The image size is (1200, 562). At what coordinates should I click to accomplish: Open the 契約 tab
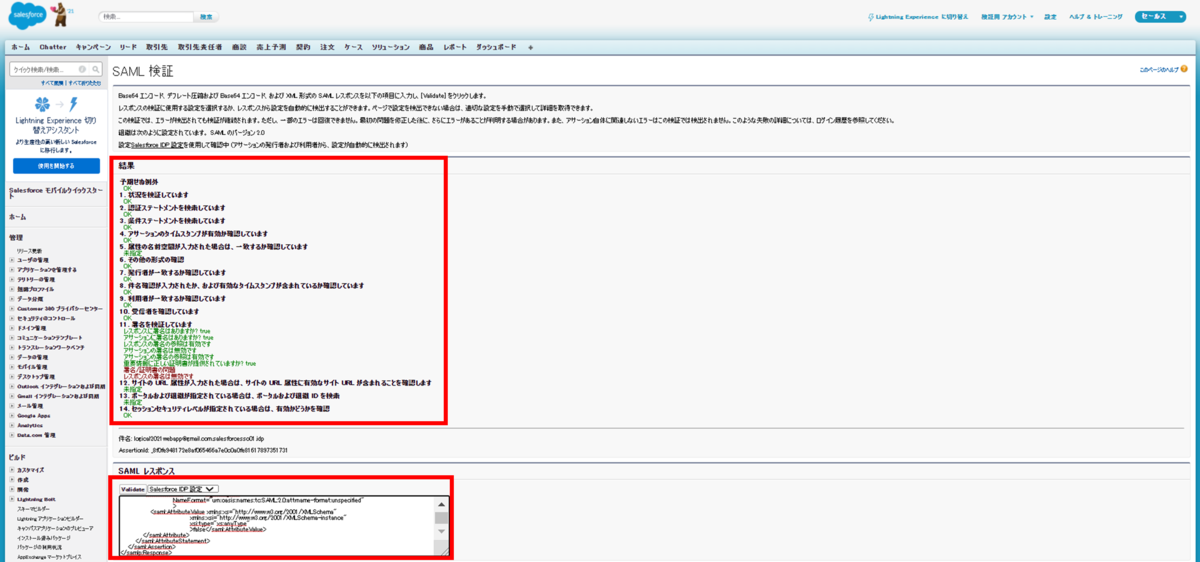click(x=304, y=47)
